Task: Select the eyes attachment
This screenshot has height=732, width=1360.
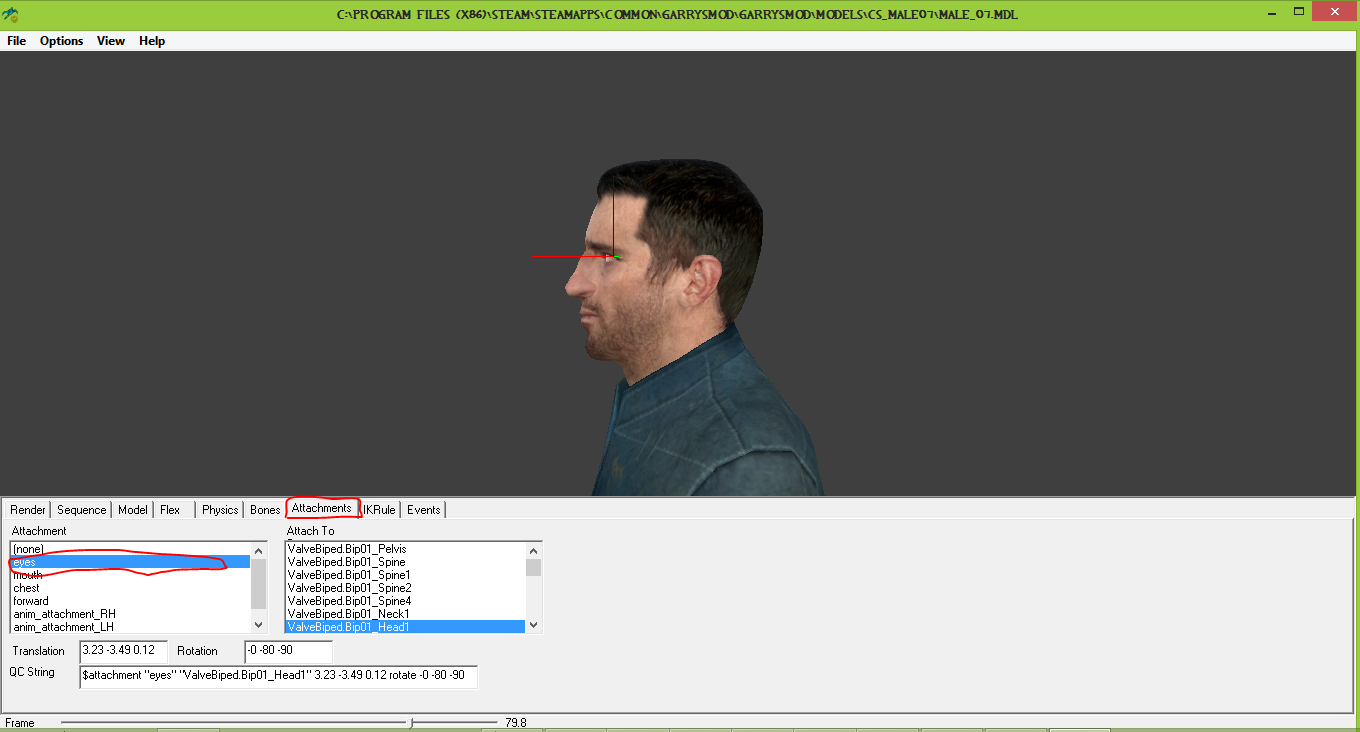Action: click(x=130, y=562)
